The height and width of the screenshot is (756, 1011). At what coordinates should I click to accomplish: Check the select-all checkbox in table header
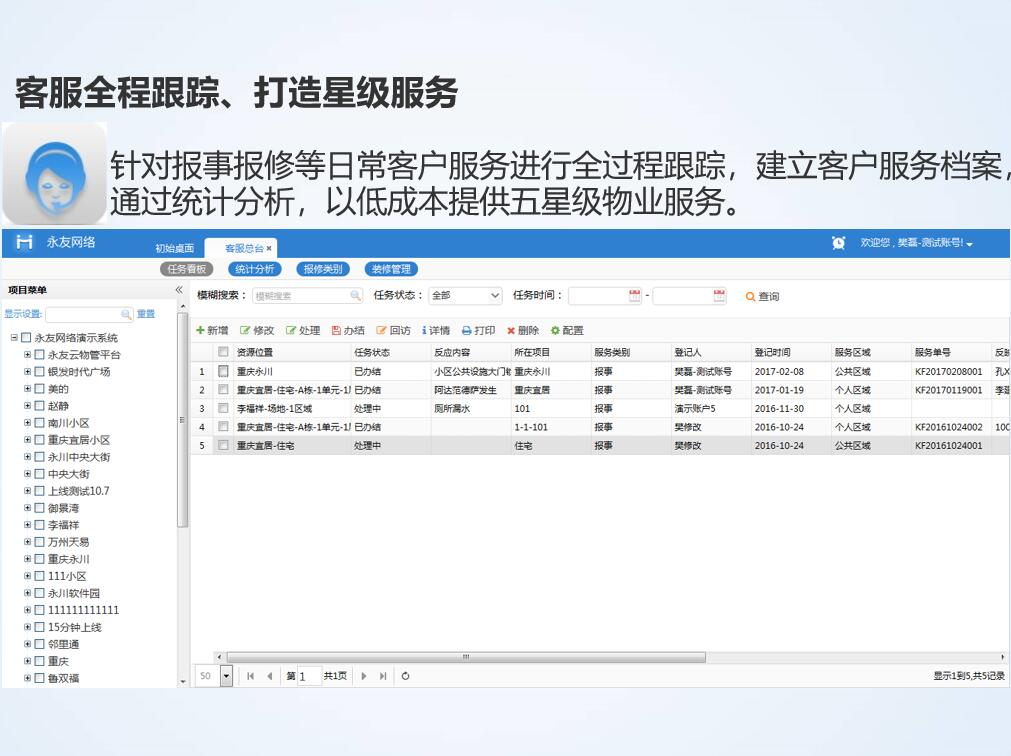tap(224, 352)
